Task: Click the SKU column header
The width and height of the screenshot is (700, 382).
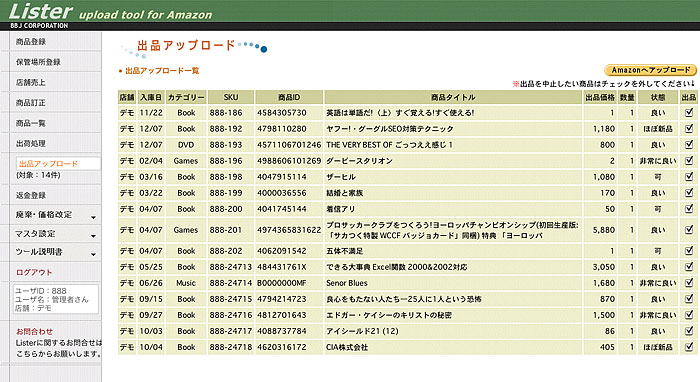Action: point(231,97)
